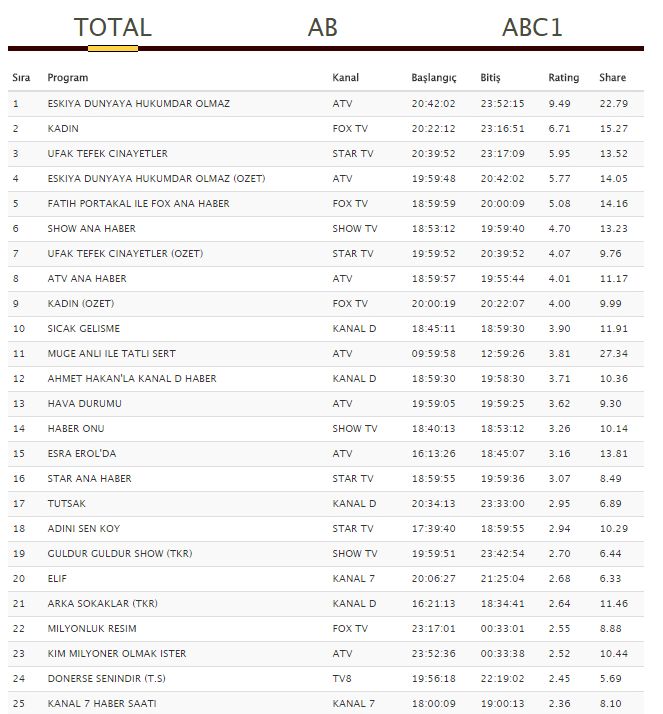Select KIM MILYONER OLMAK ISTER row
Image resolution: width=663 pixels, height=714 pixels.
(x=117, y=653)
